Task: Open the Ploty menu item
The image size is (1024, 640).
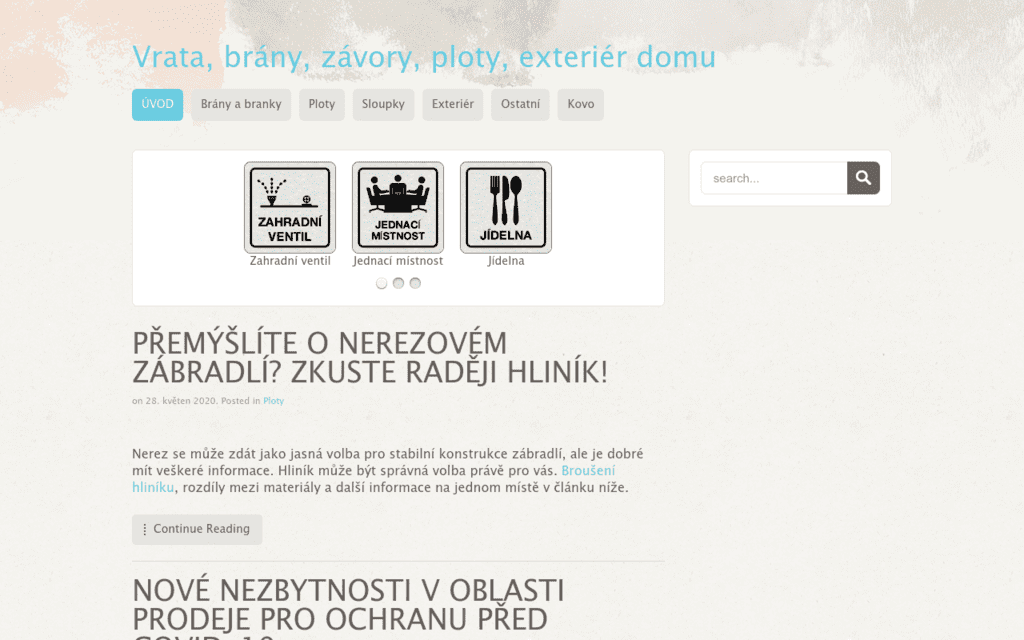Action: pyautogui.click(x=322, y=105)
